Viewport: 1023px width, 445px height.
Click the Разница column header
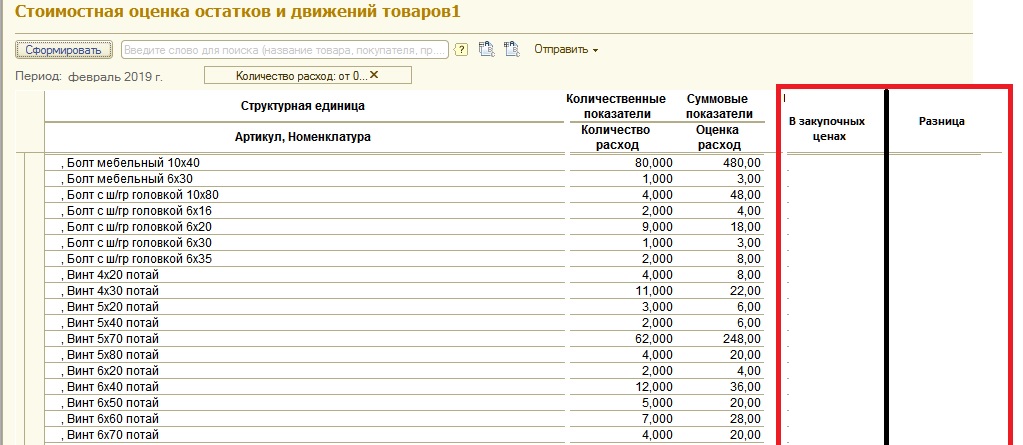click(x=941, y=122)
